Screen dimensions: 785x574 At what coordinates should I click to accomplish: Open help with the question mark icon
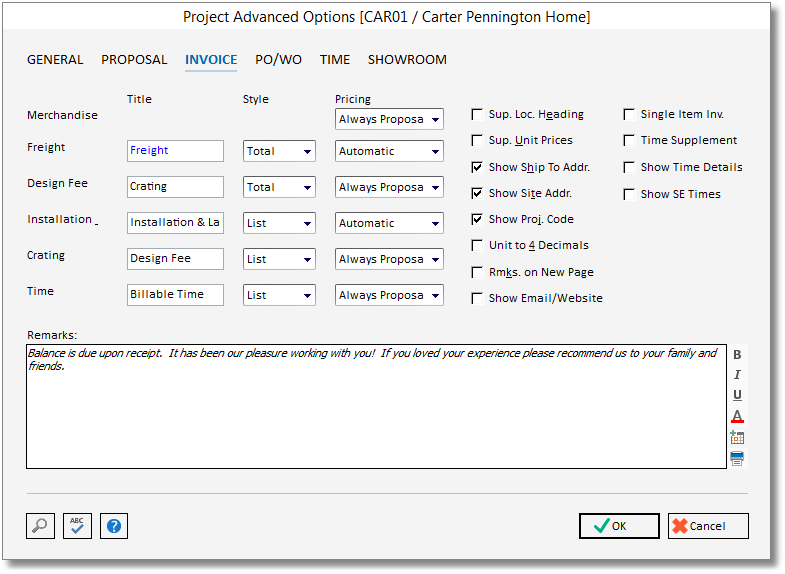[x=114, y=526]
